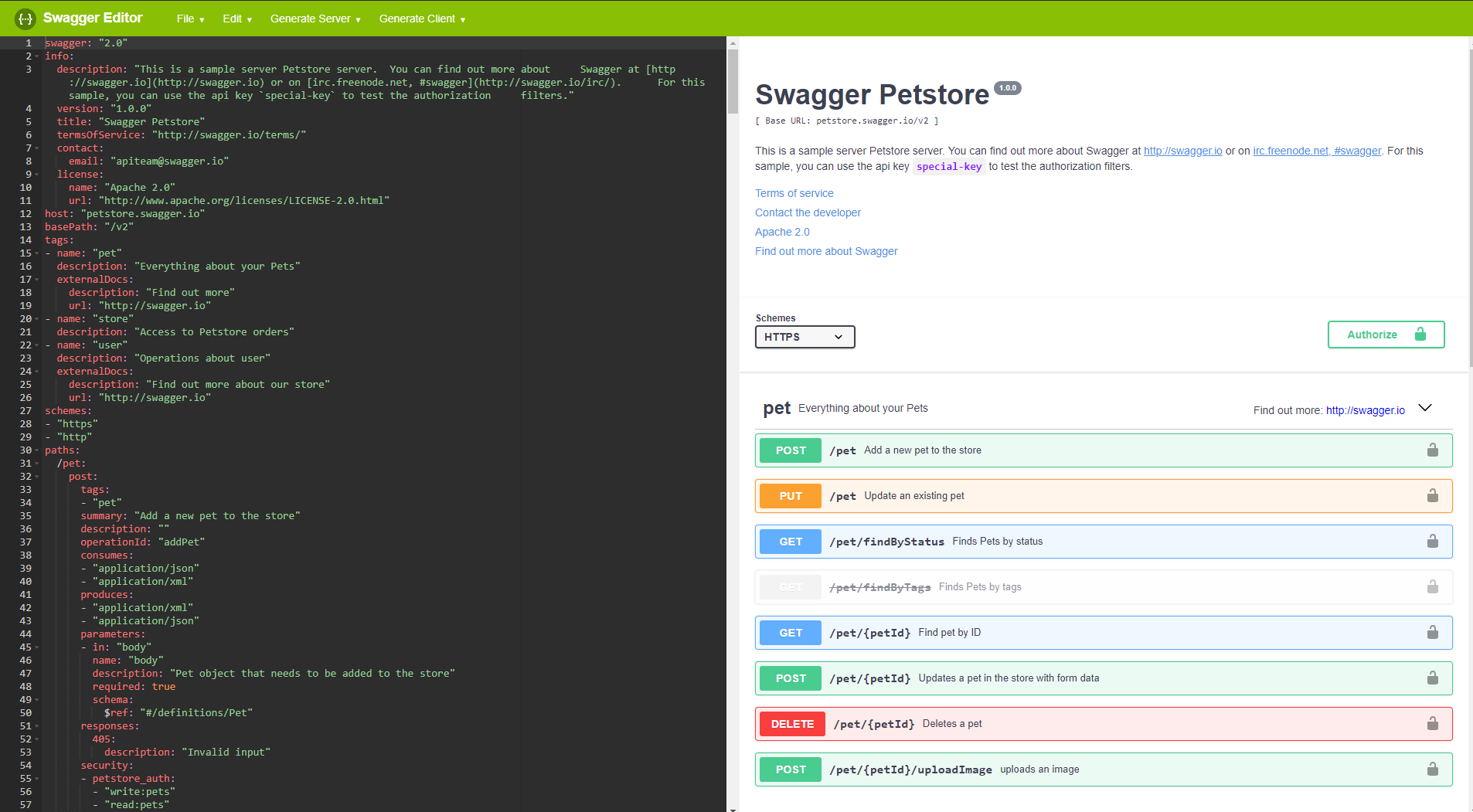Click the Swagger Petstore title heading
Screen dimensions: 1473x812
click(x=872, y=94)
